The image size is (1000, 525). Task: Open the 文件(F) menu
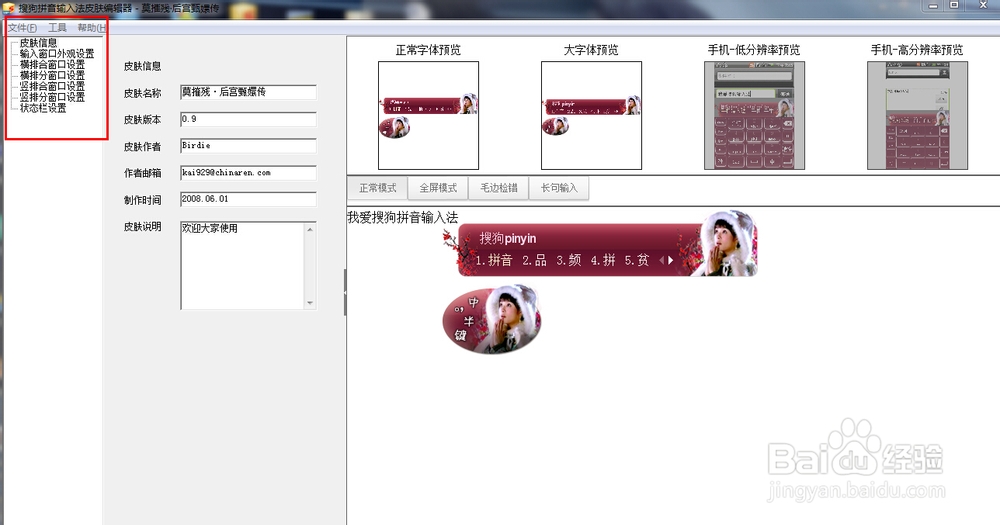point(22,27)
